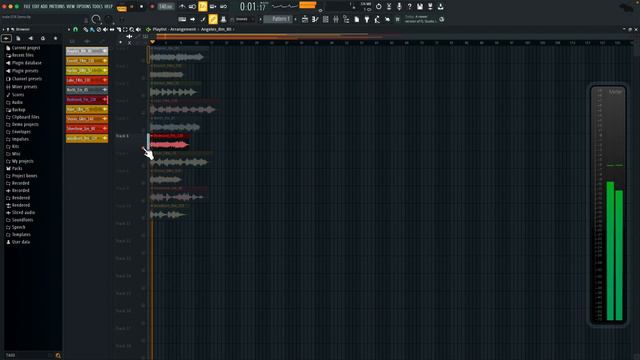The image size is (640, 360).
Task: Toggle the highlighted countdown before recording
Action: (202, 6)
